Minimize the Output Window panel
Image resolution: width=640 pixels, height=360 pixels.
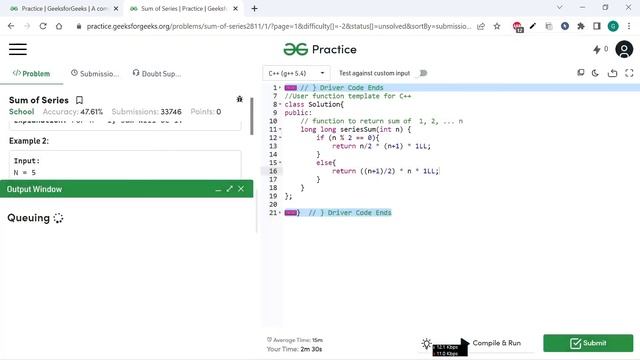click(218, 189)
